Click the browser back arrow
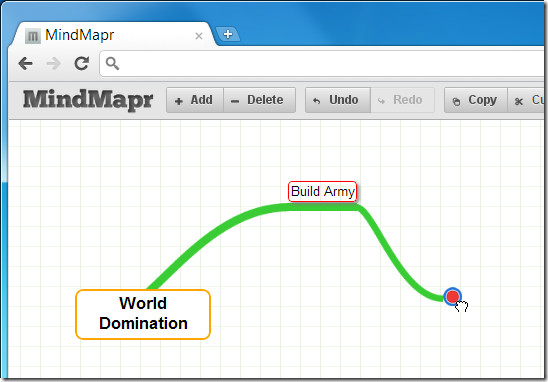548x382 pixels. pos(26,64)
